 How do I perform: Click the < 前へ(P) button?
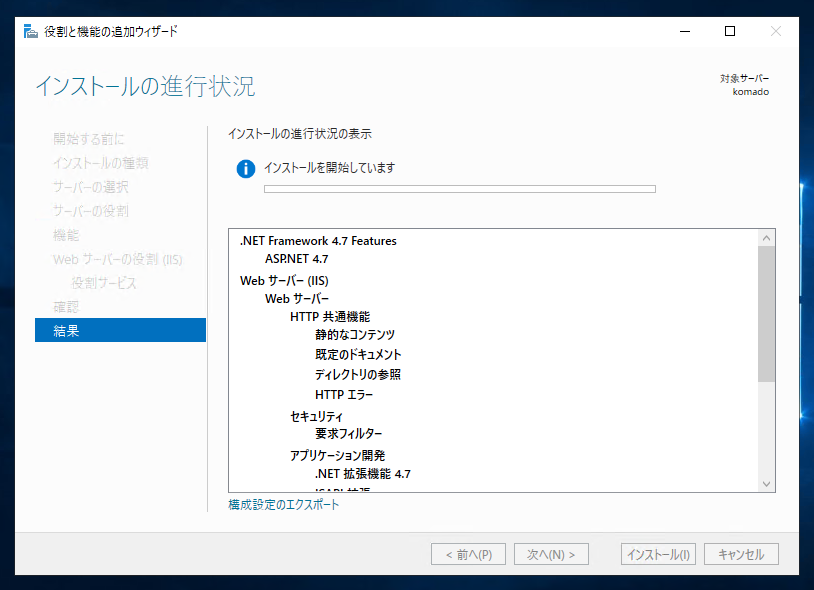click(468, 554)
